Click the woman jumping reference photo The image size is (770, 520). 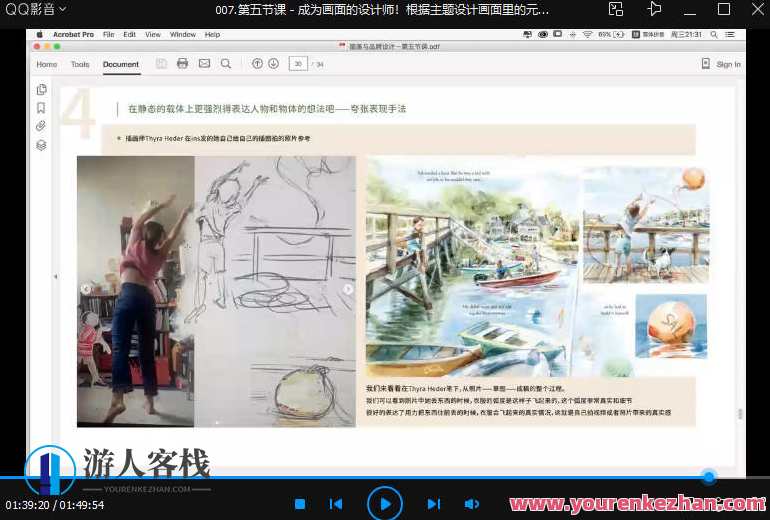pos(136,291)
